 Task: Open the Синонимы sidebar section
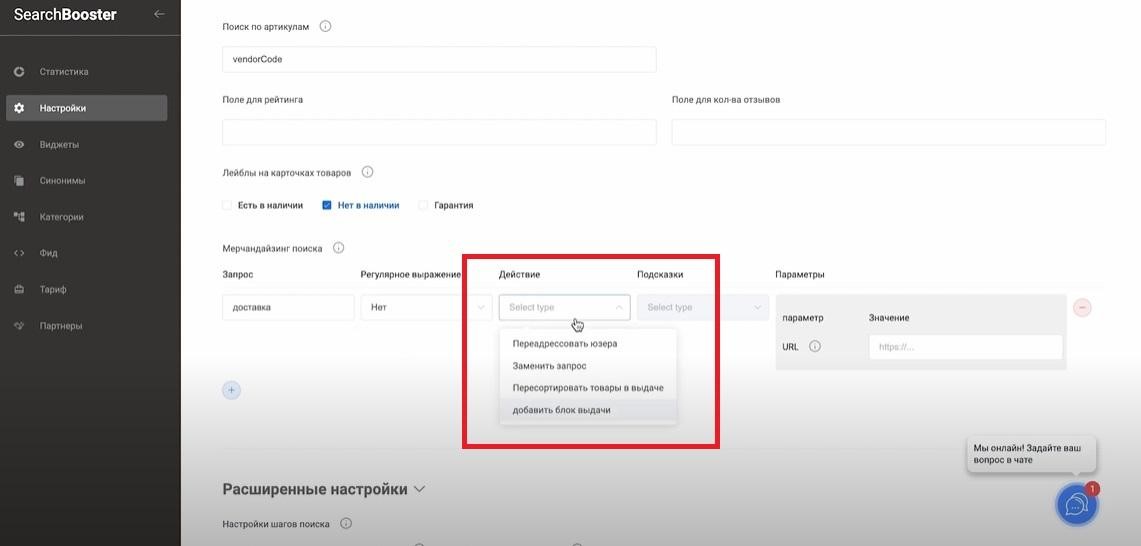point(62,181)
